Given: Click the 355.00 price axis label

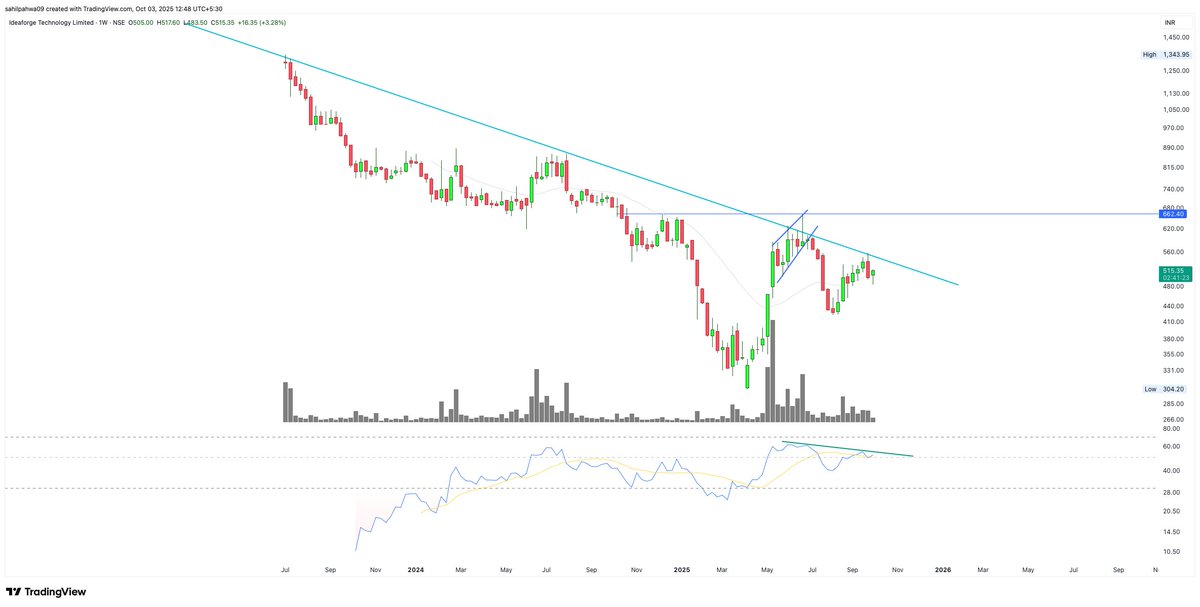Looking at the screenshot, I should point(1172,355).
